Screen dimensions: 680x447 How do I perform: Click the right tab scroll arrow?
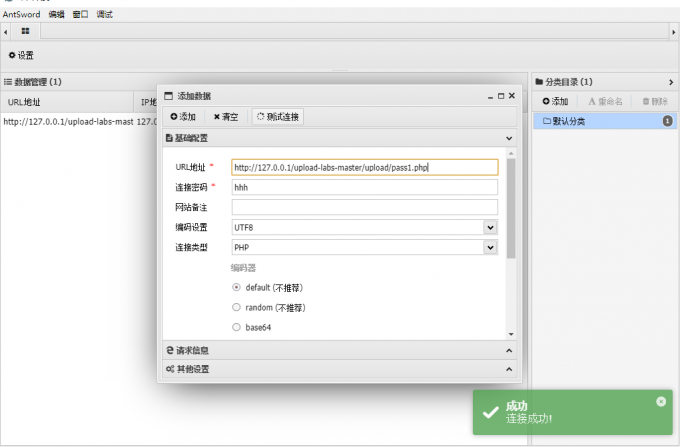[673, 32]
